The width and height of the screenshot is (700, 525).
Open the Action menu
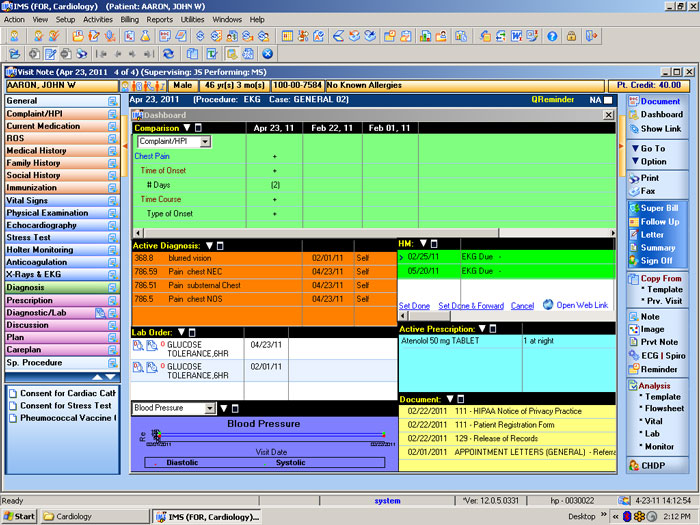click(x=14, y=20)
